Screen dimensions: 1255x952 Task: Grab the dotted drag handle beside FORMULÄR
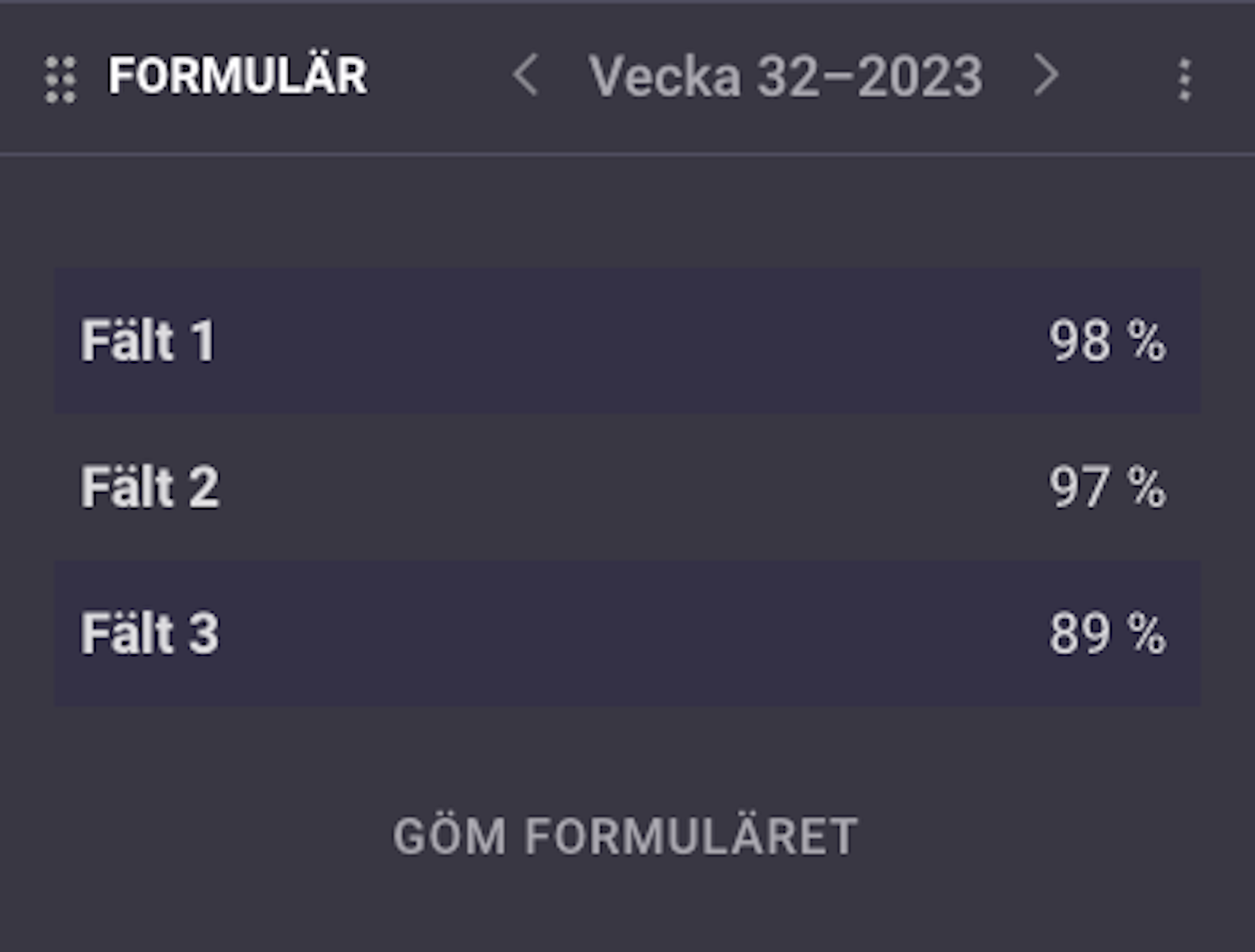[x=60, y=79]
